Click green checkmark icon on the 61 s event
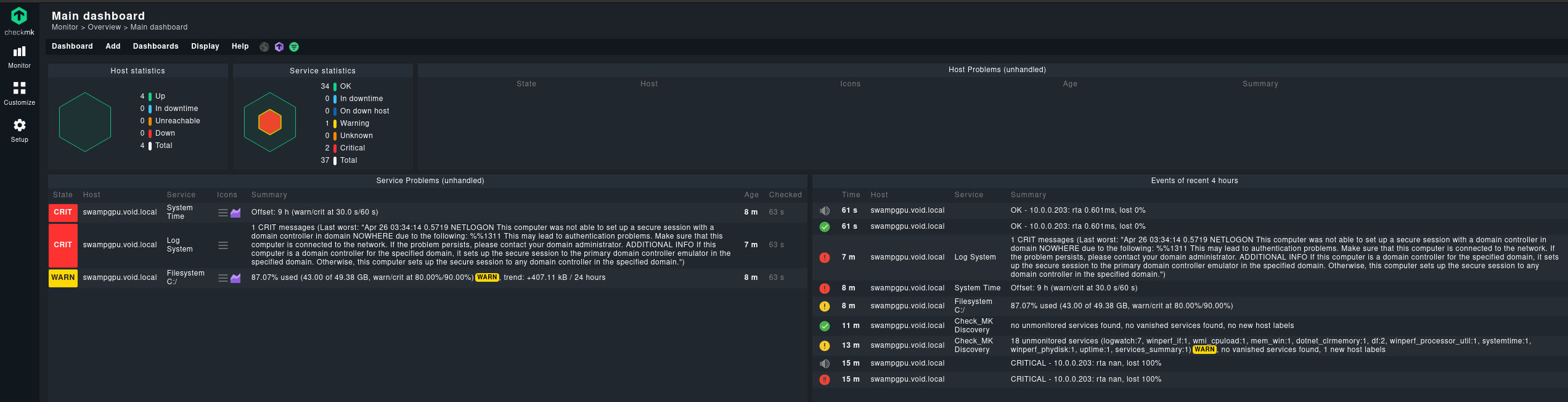Screen dimensions: 1568x402 tap(825, 227)
